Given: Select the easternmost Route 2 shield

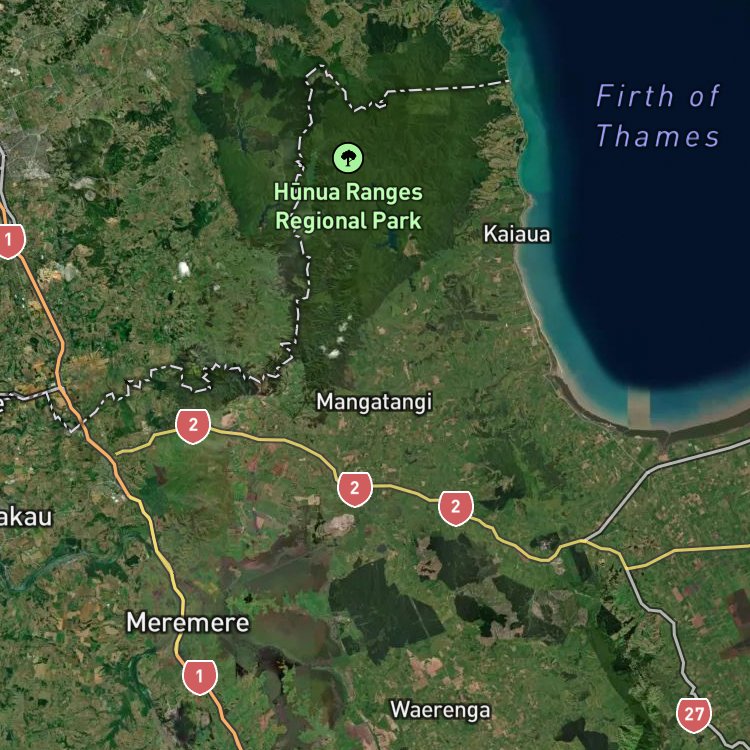Looking at the screenshot, I should (456, 507).
